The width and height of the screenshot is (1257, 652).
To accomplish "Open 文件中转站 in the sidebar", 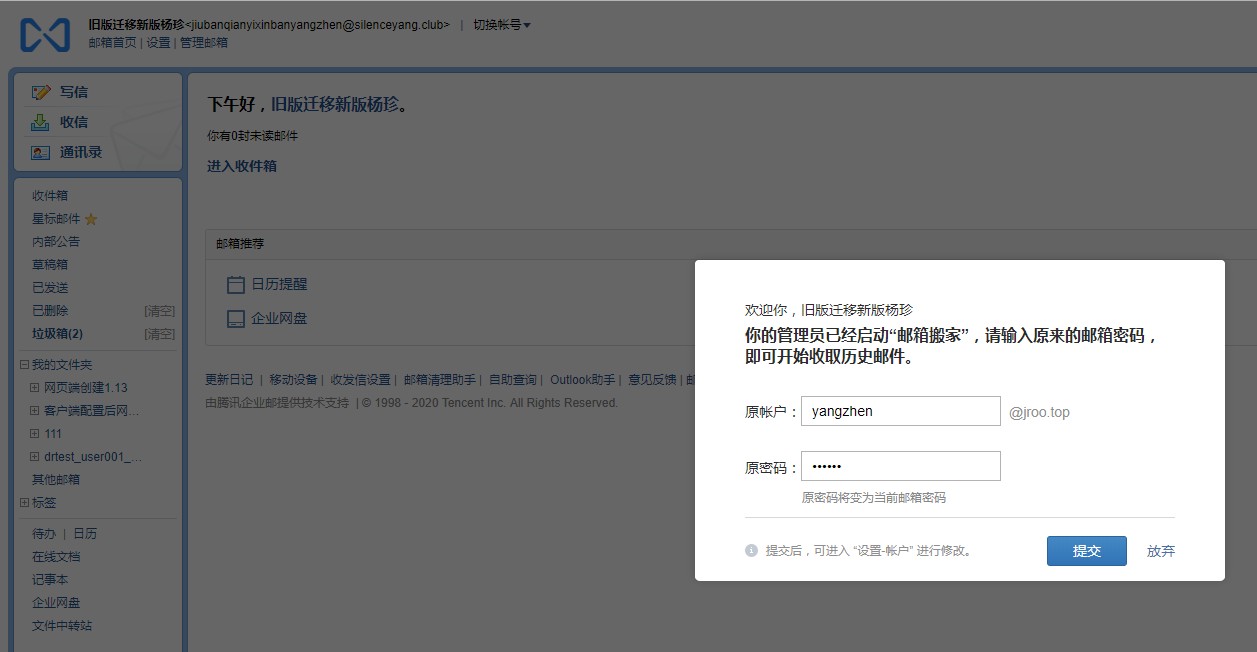I will [62, 626].
